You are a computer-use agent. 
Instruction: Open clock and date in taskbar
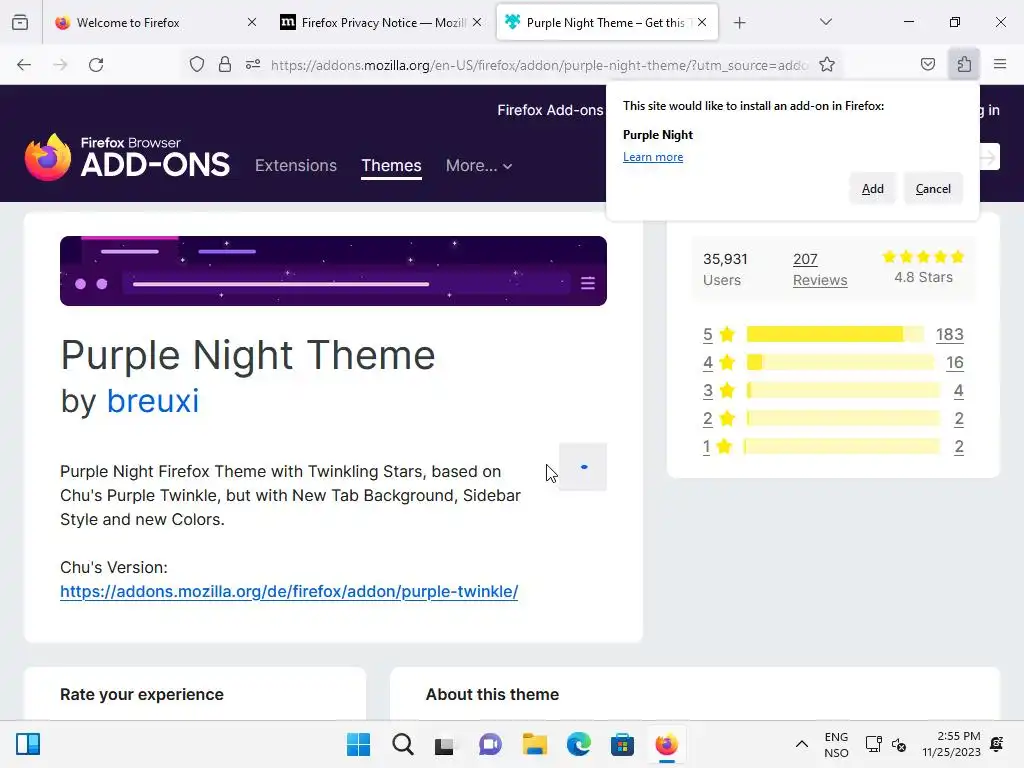click(952, 744)
